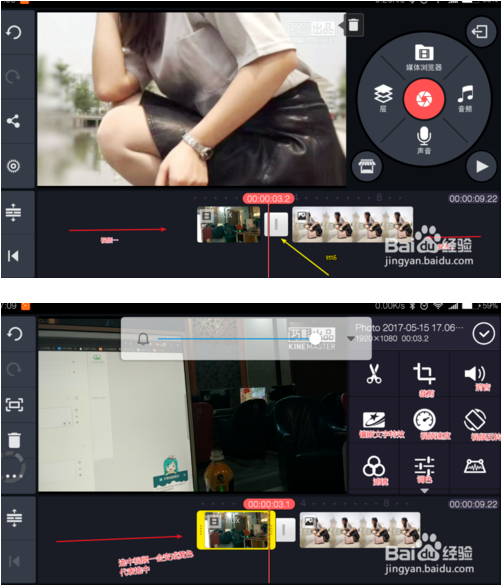501x585 pixels.
Task: Open the three-dots more options
Action: 14,476
